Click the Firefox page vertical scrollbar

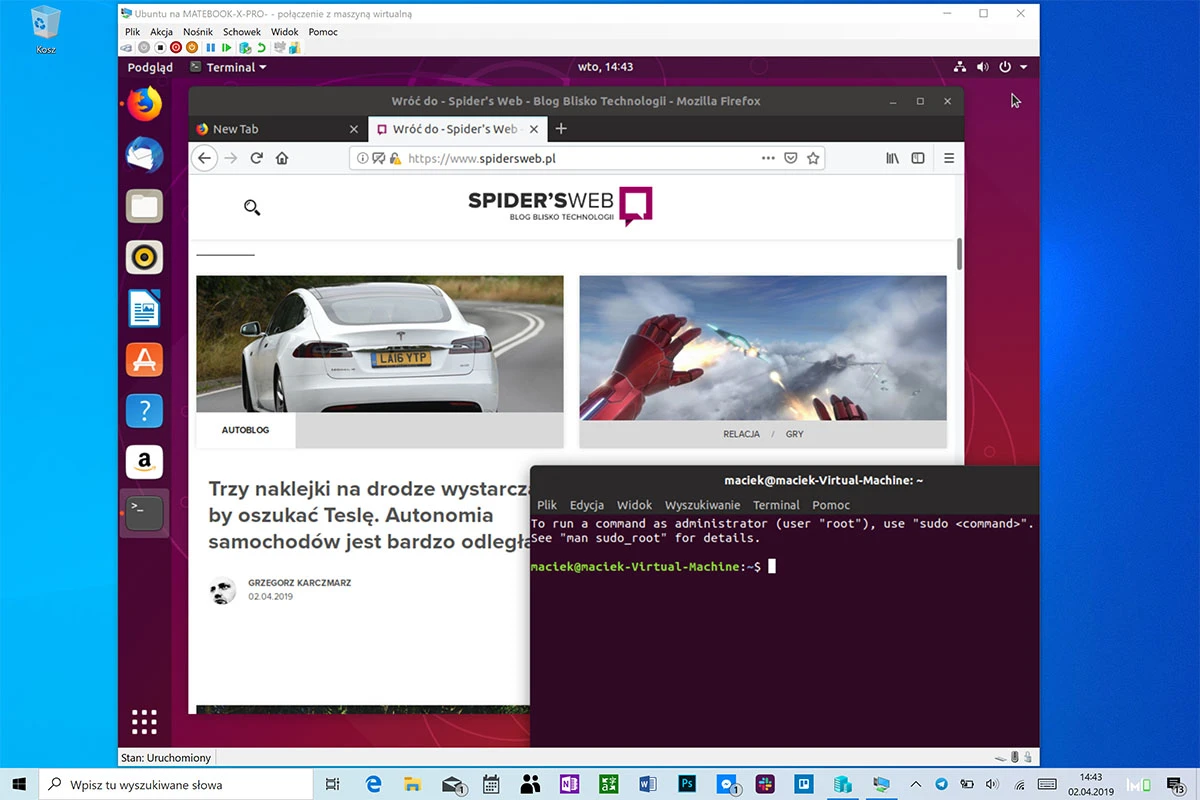pos(960,254)
